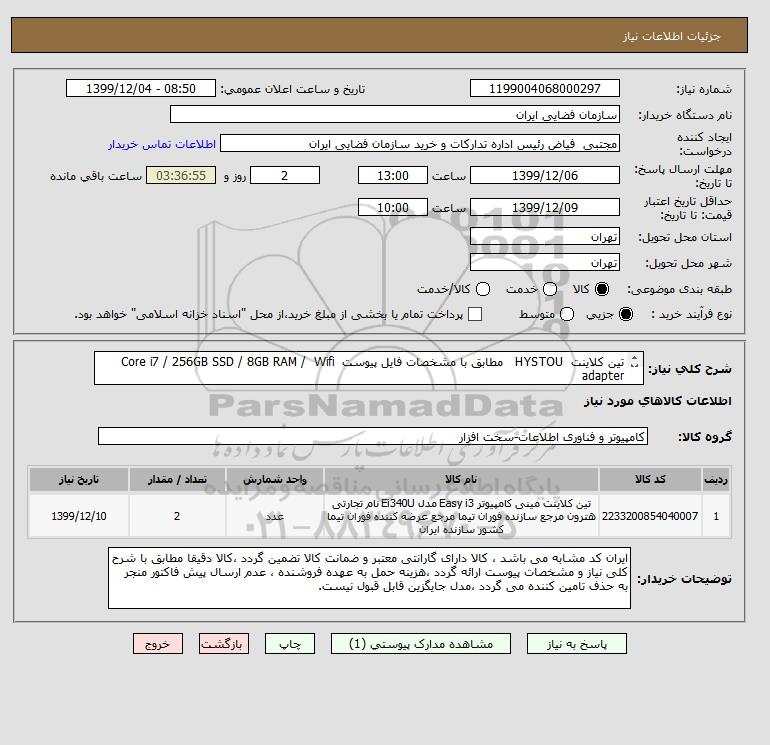Click the quantity cell 2 in the goods table

click(x=177, y=516)
